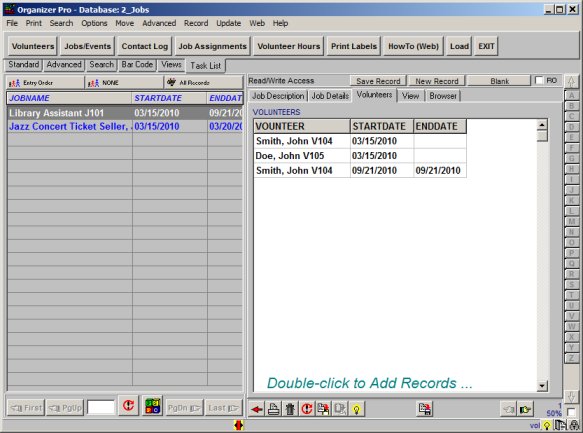Click the status bar lock icon
583x433 pixels.
click(574, 425)
